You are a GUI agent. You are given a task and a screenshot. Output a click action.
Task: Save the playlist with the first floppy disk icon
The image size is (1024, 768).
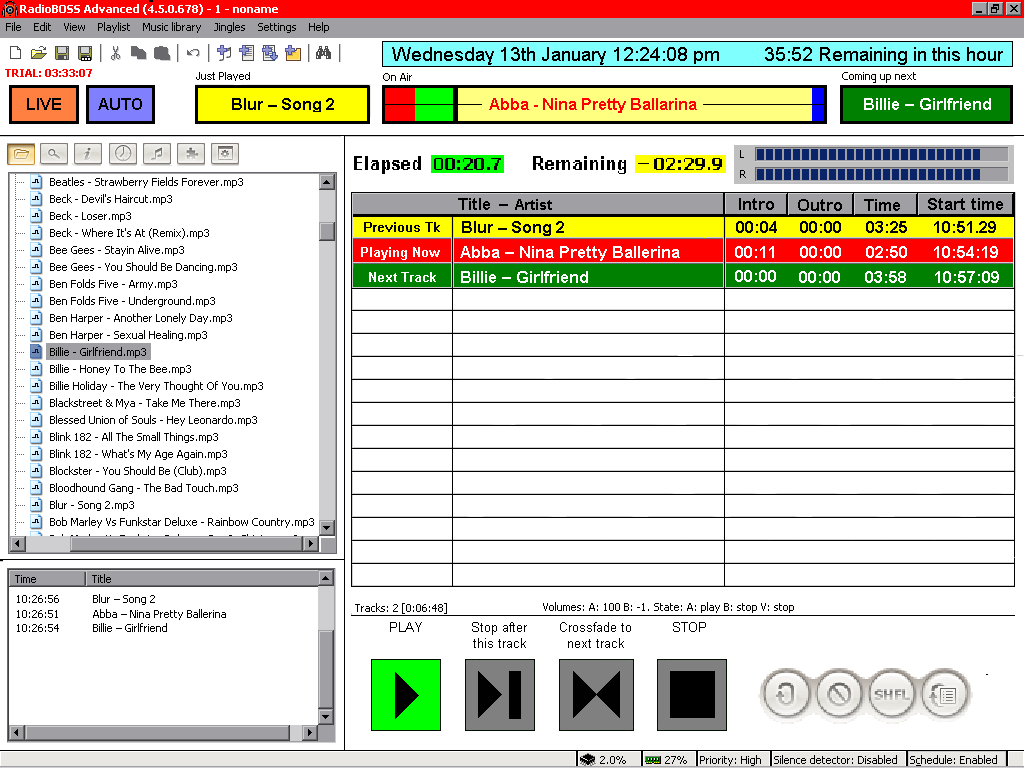61,54
